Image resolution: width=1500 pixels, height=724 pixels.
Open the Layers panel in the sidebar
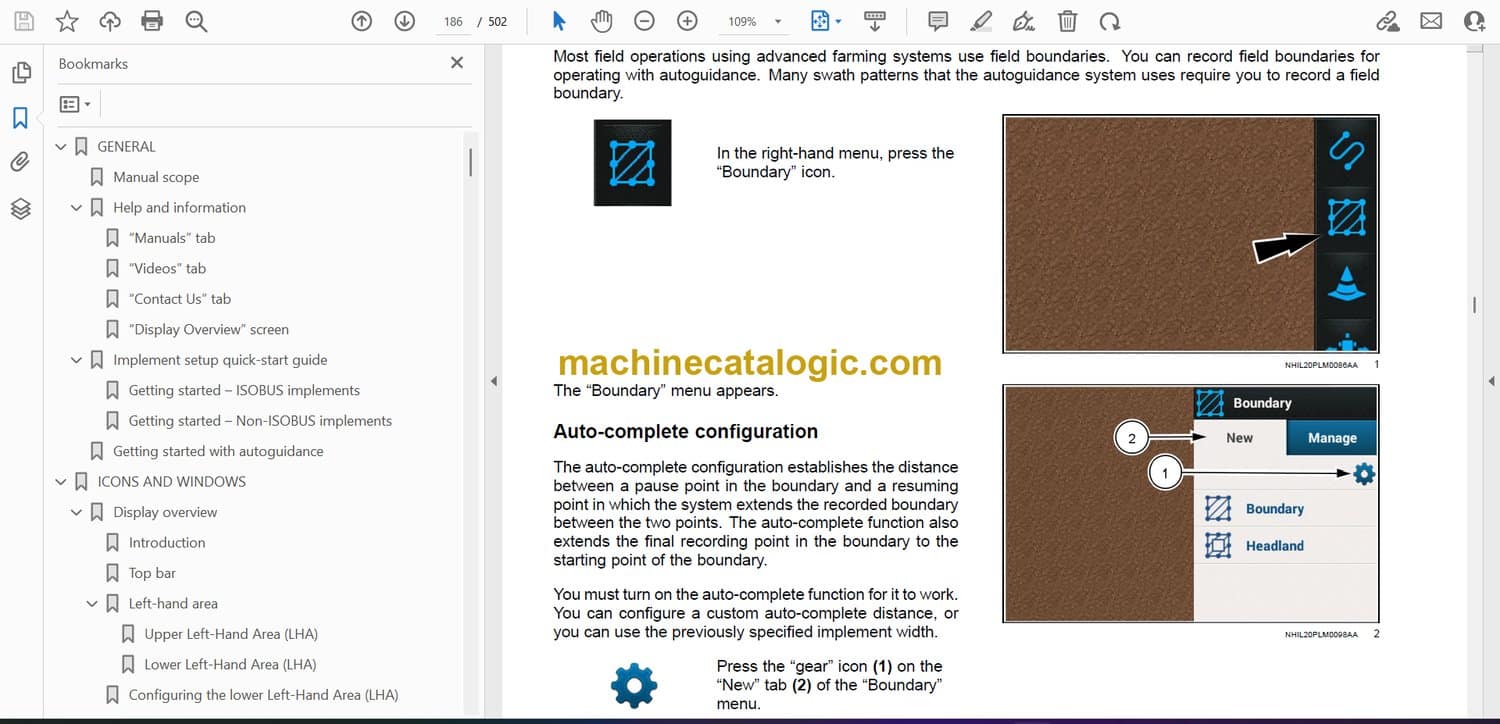click(x=20, y=208)
